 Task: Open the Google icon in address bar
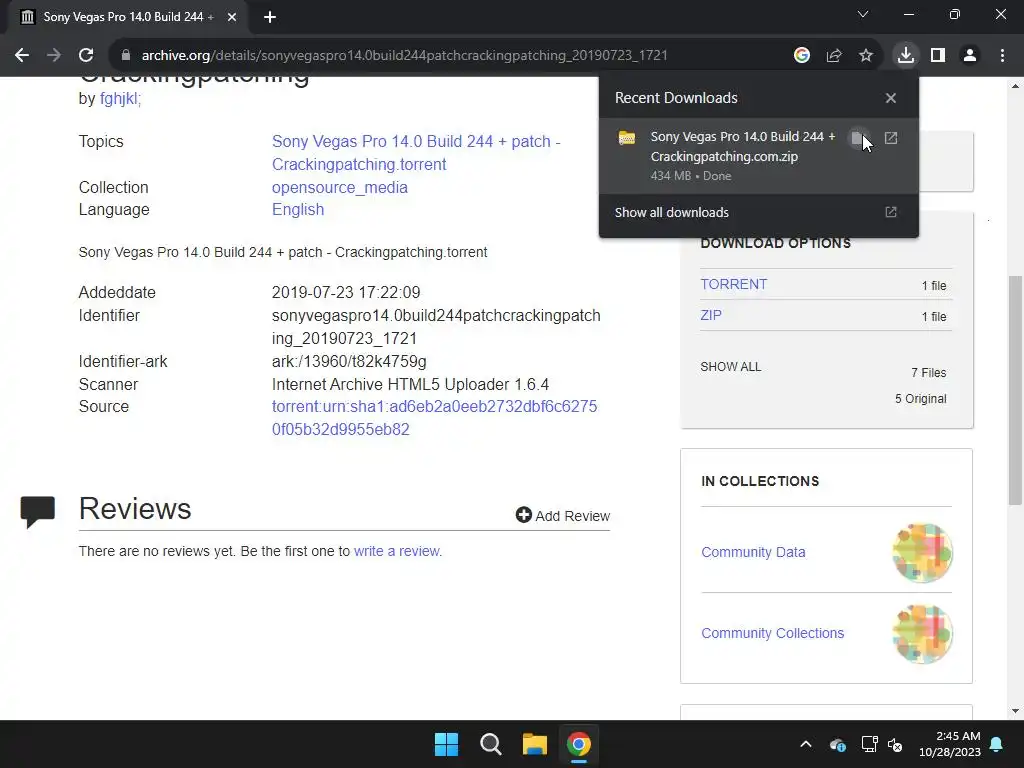802,56
